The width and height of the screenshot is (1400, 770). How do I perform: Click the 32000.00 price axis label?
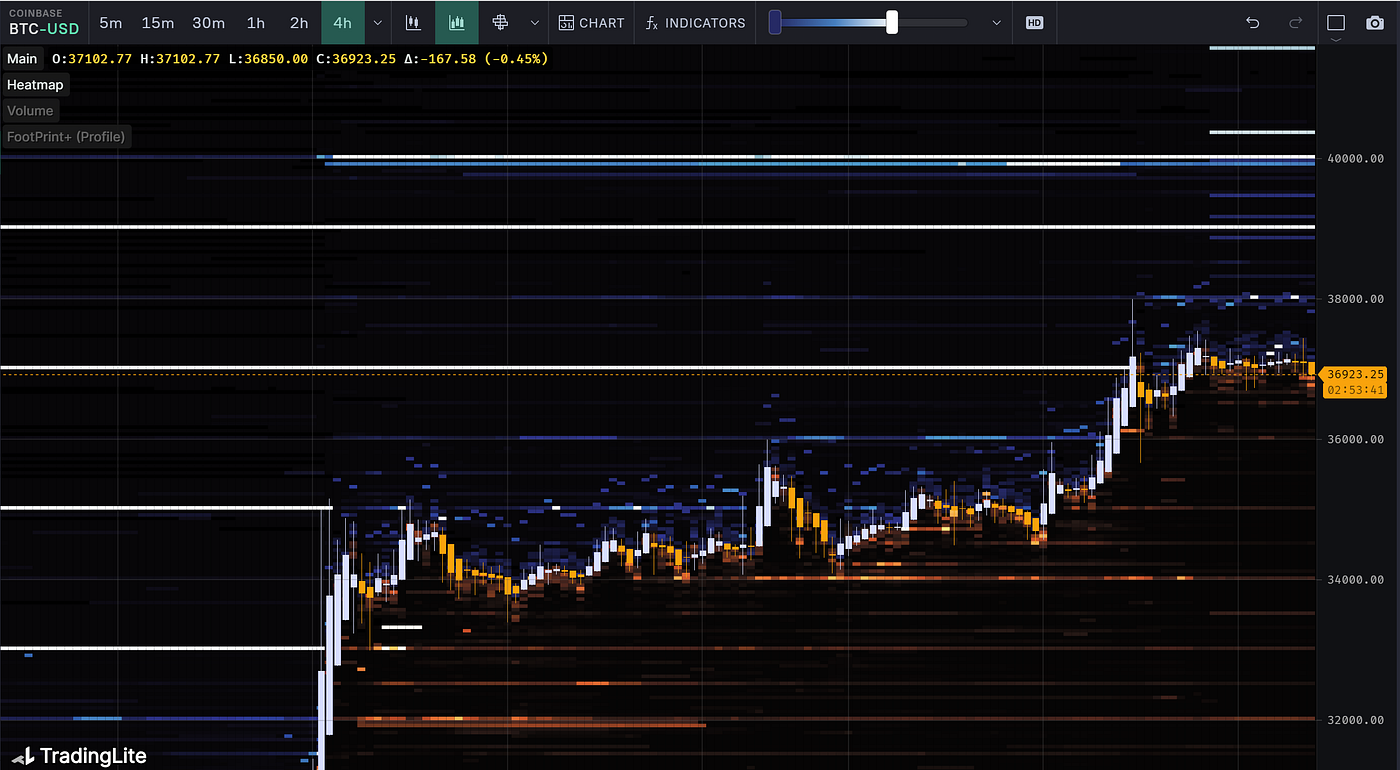click(1356, 720)
